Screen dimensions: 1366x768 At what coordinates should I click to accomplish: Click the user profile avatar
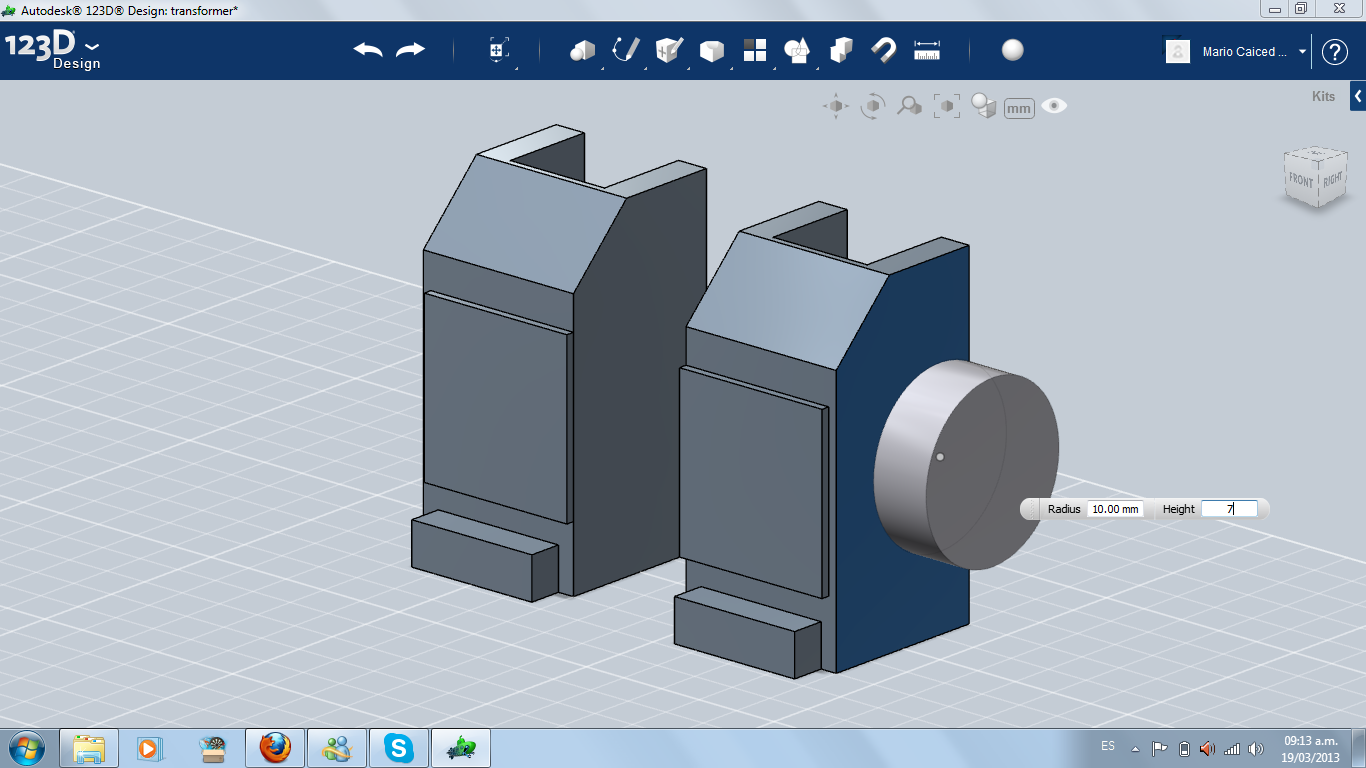point(1178,52)
